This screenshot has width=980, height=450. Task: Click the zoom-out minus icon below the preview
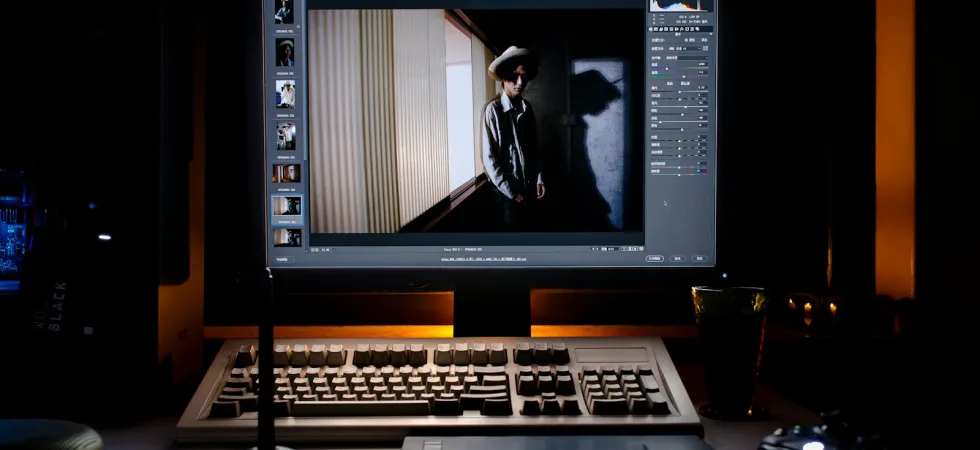pos(312,249)
